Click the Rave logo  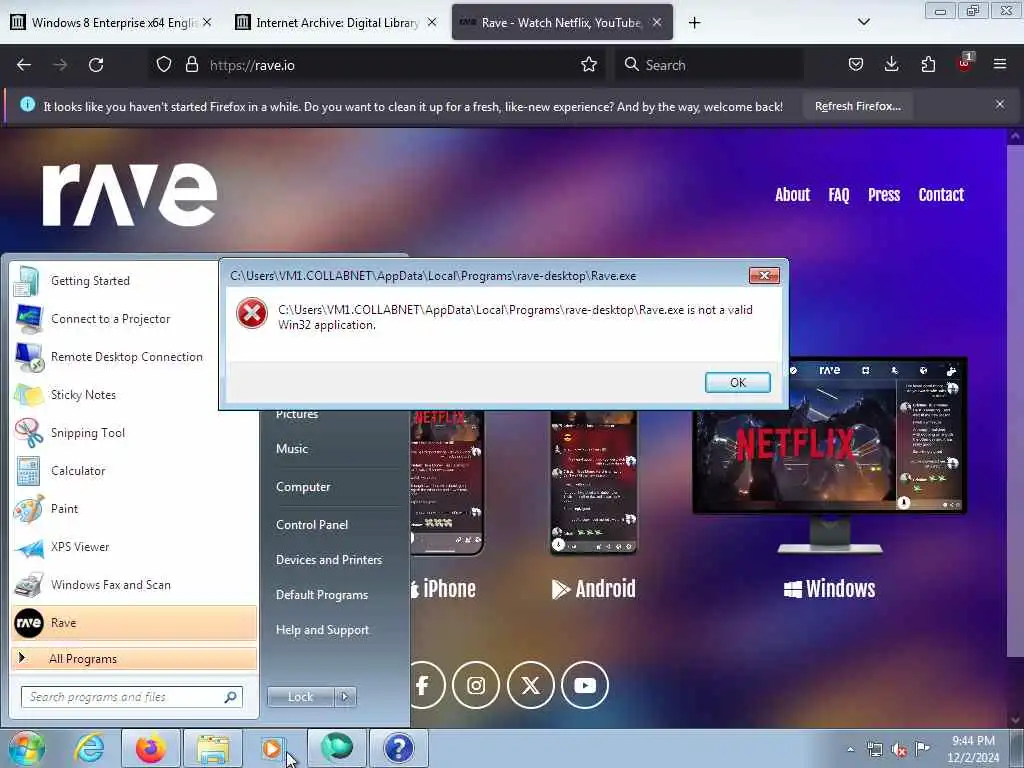pos(129,195)
